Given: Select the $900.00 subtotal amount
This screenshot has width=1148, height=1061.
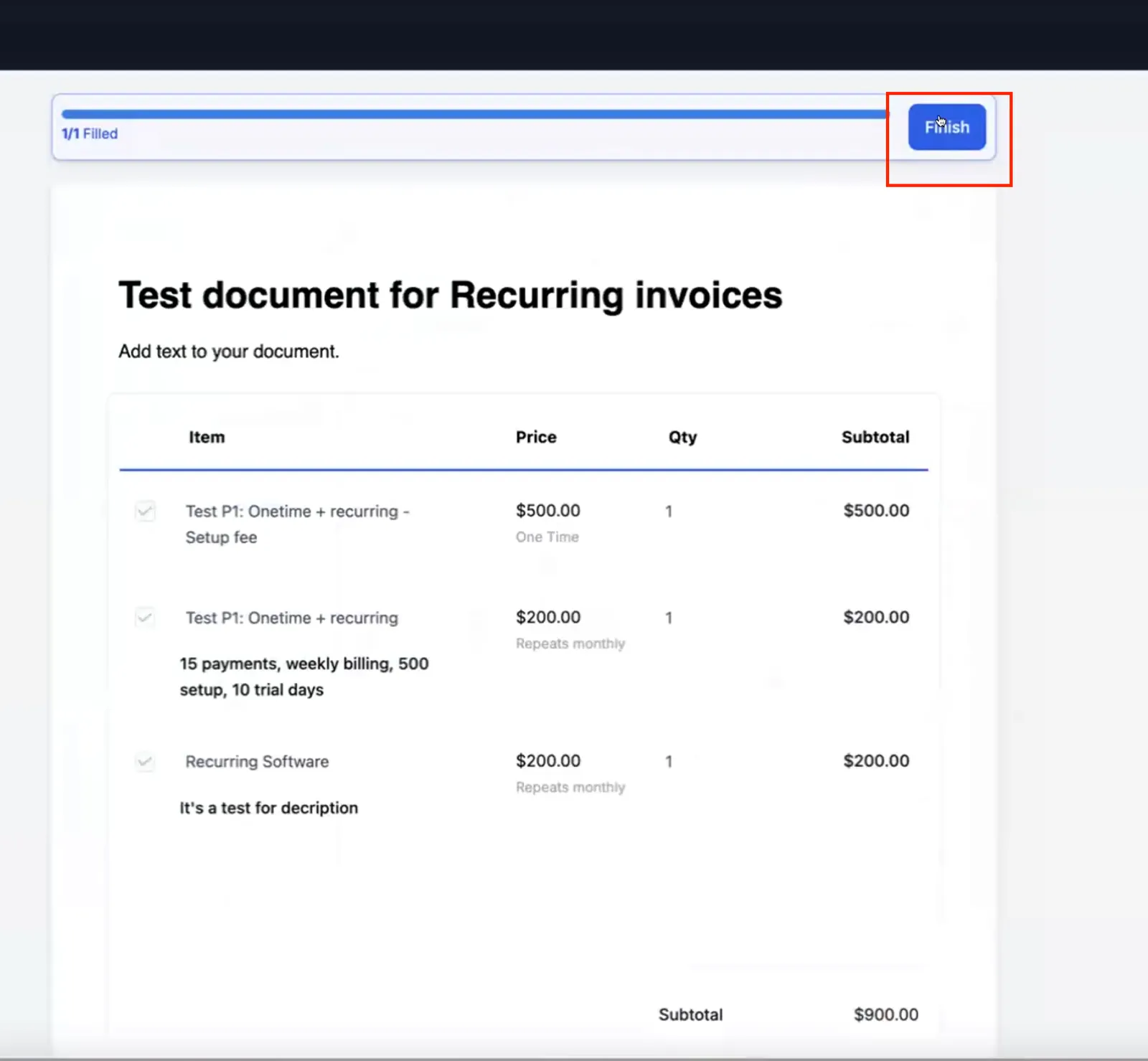Looking at the screenshot, I should 886,1014.
